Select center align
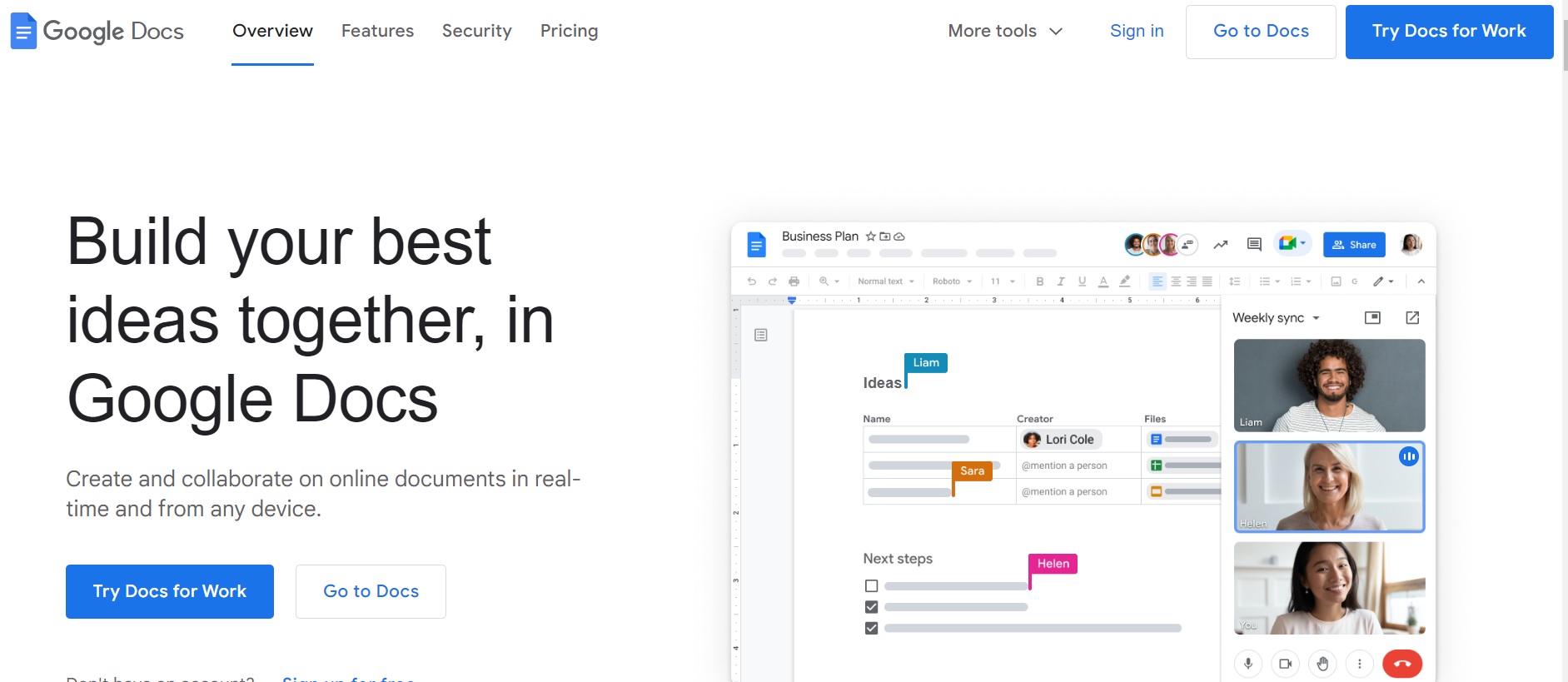The width and height of the screenshot is (1568, 682). (1176, 281)
